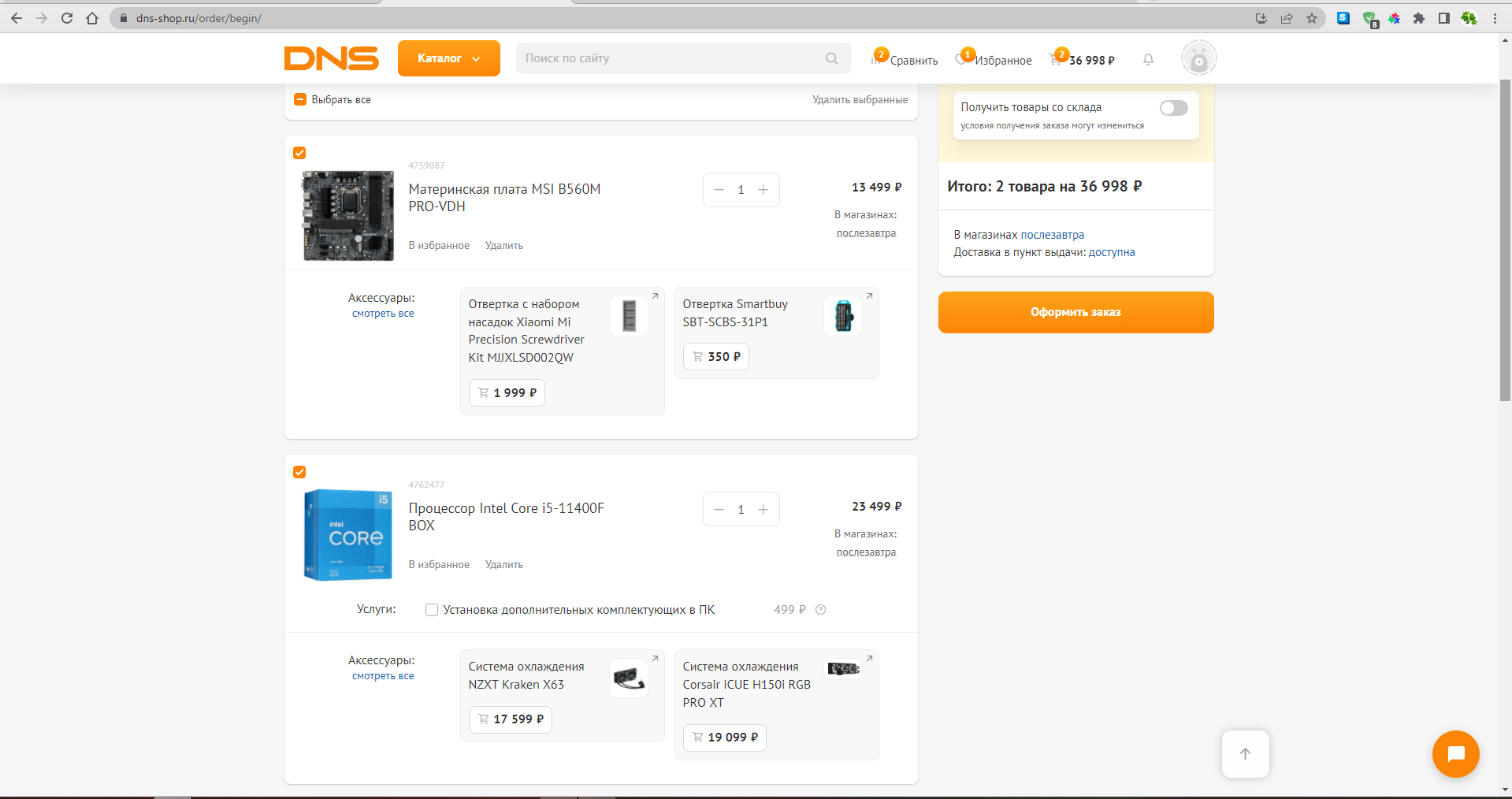The image size is (1512, 799).
Task: View all accessories for the Intel processor
Action: pyautogui.click(x=383, y=676)
